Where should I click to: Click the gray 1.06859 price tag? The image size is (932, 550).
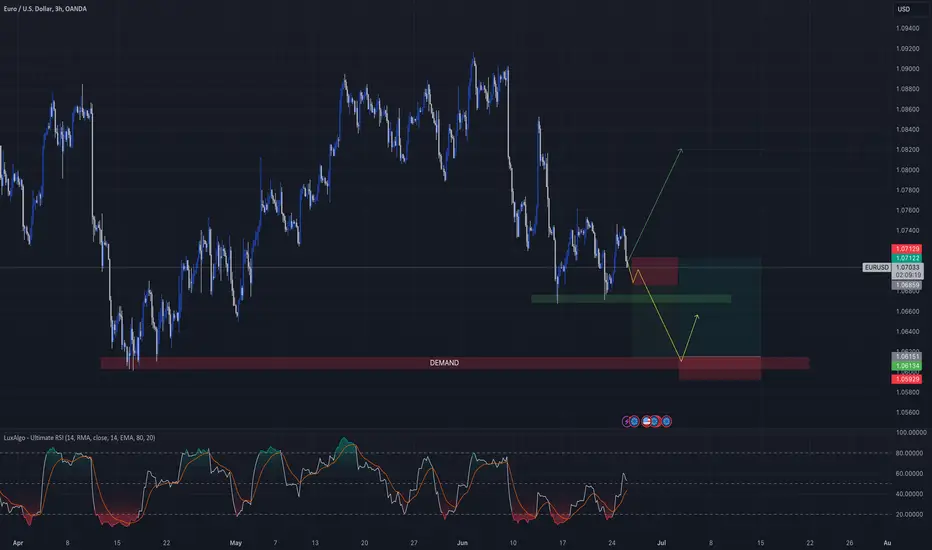[x=907, y=285]
